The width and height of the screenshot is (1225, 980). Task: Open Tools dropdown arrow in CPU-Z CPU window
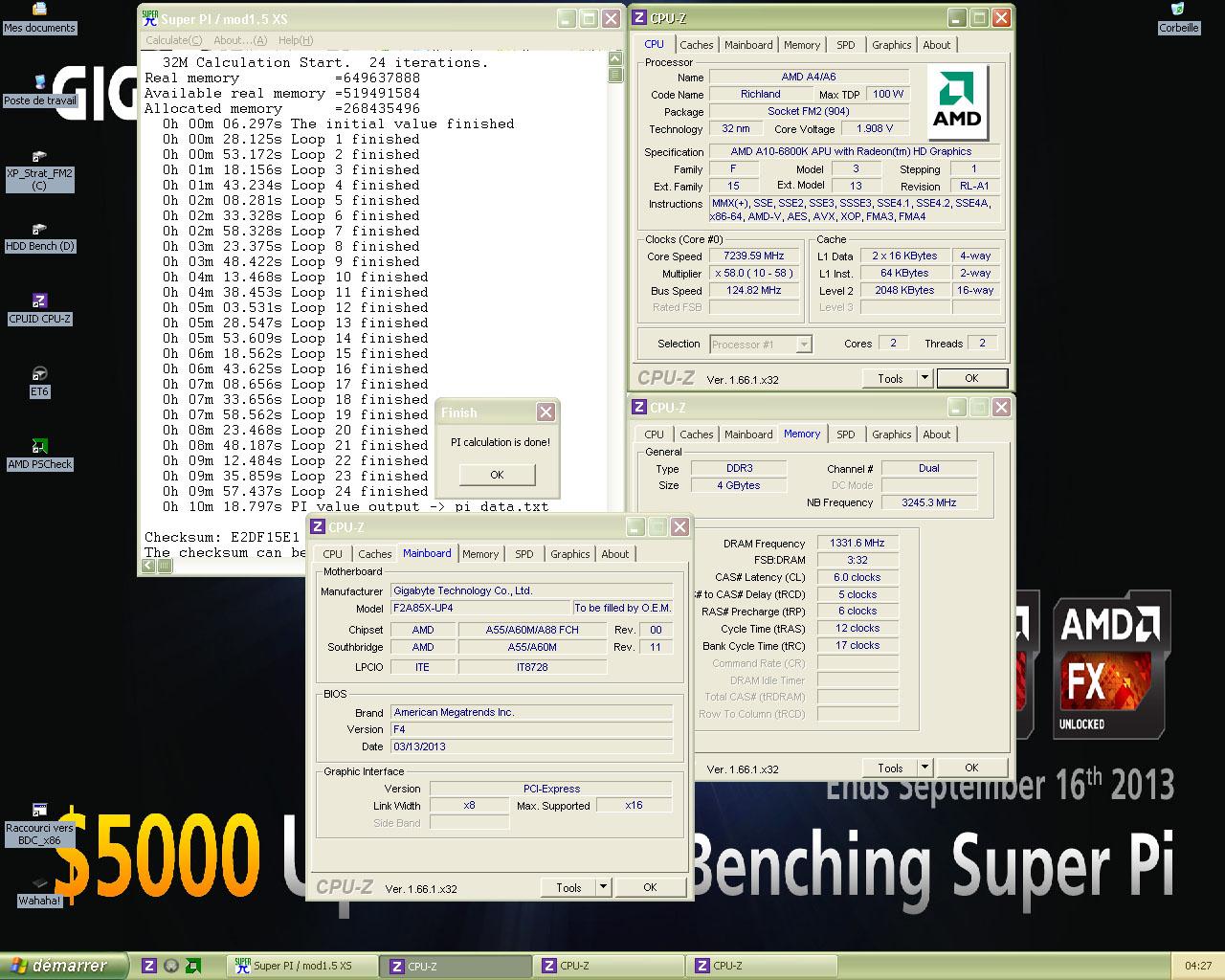pos(924,378)
